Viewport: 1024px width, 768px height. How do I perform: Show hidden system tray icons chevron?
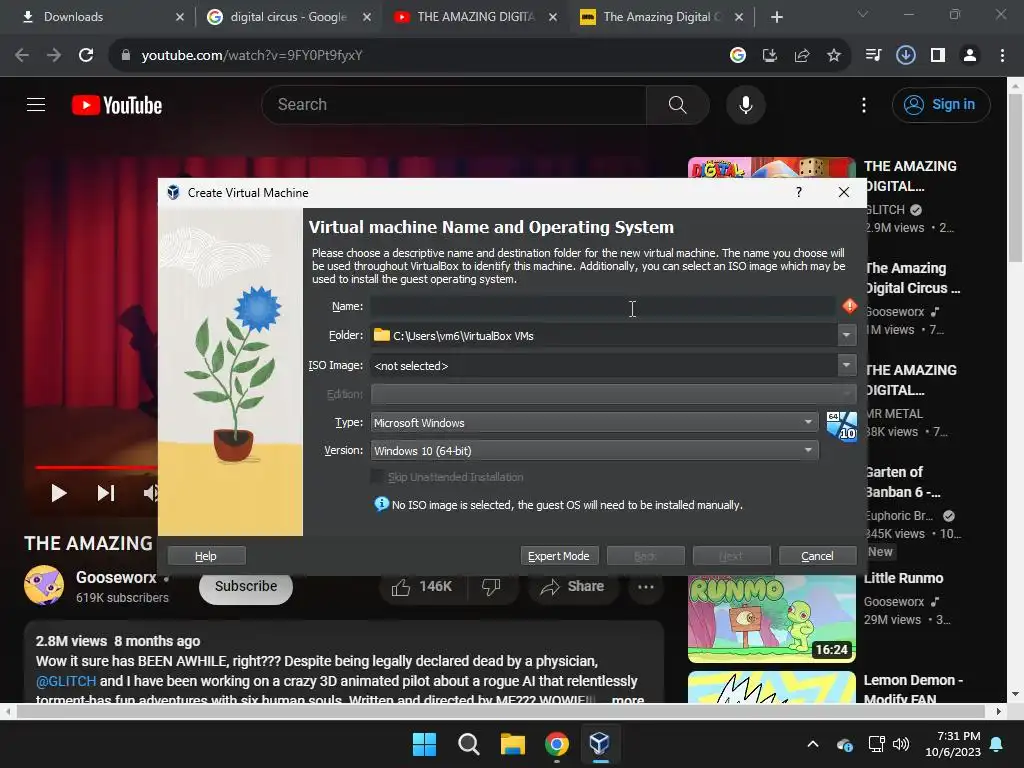tap(813, 744)
